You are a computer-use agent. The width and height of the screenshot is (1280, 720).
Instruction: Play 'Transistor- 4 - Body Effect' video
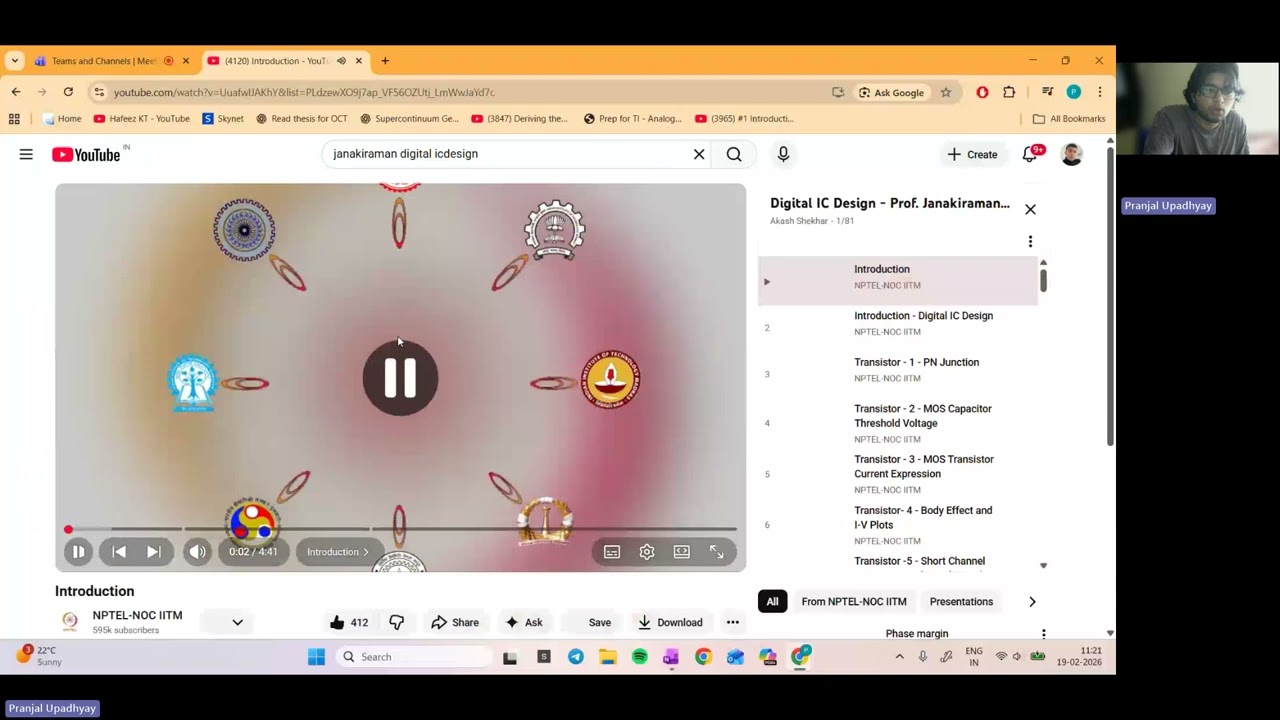pos(898,525)
